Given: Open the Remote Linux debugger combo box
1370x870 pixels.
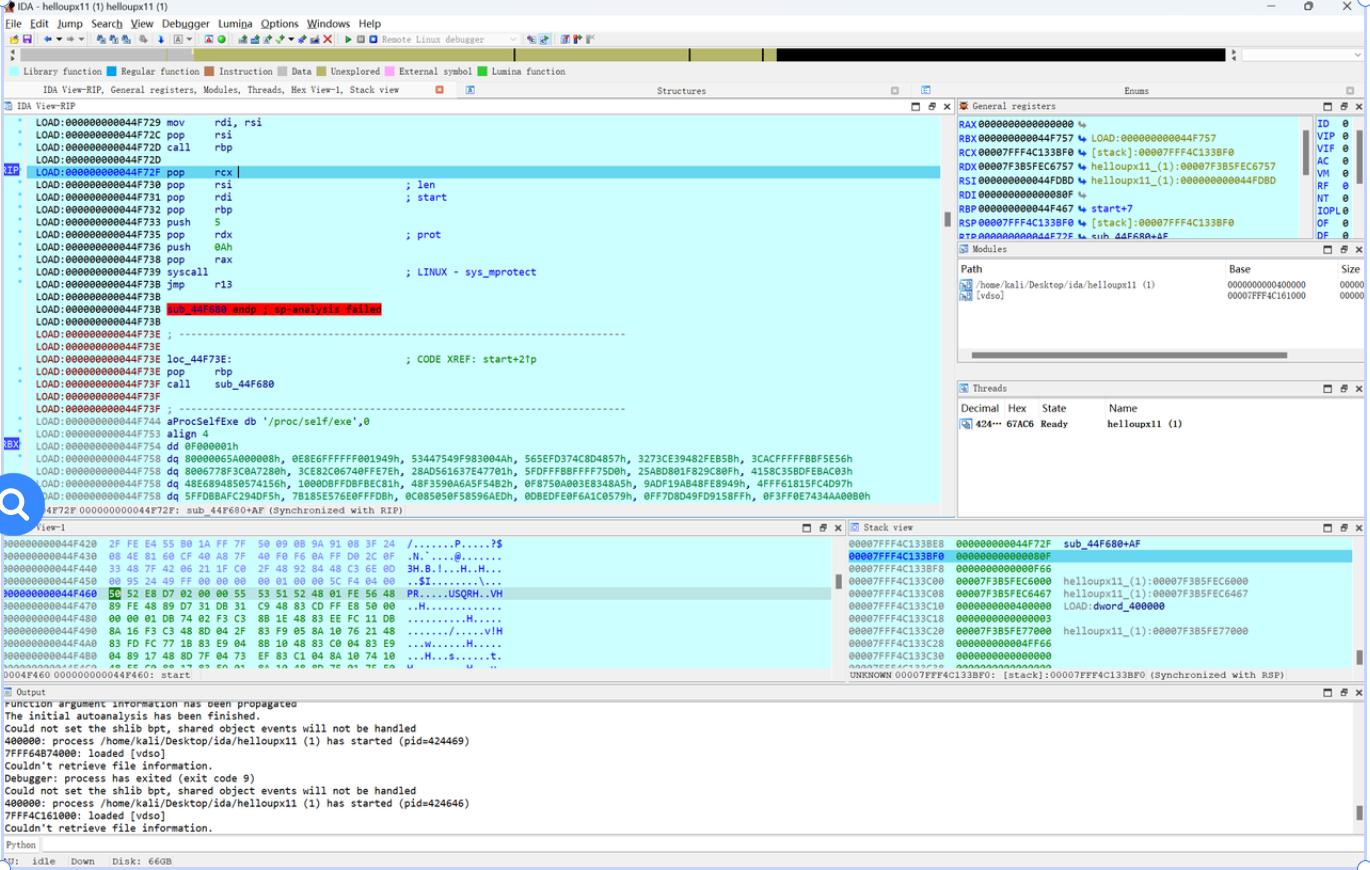Looking at the screenshot, I should (450, 39).
